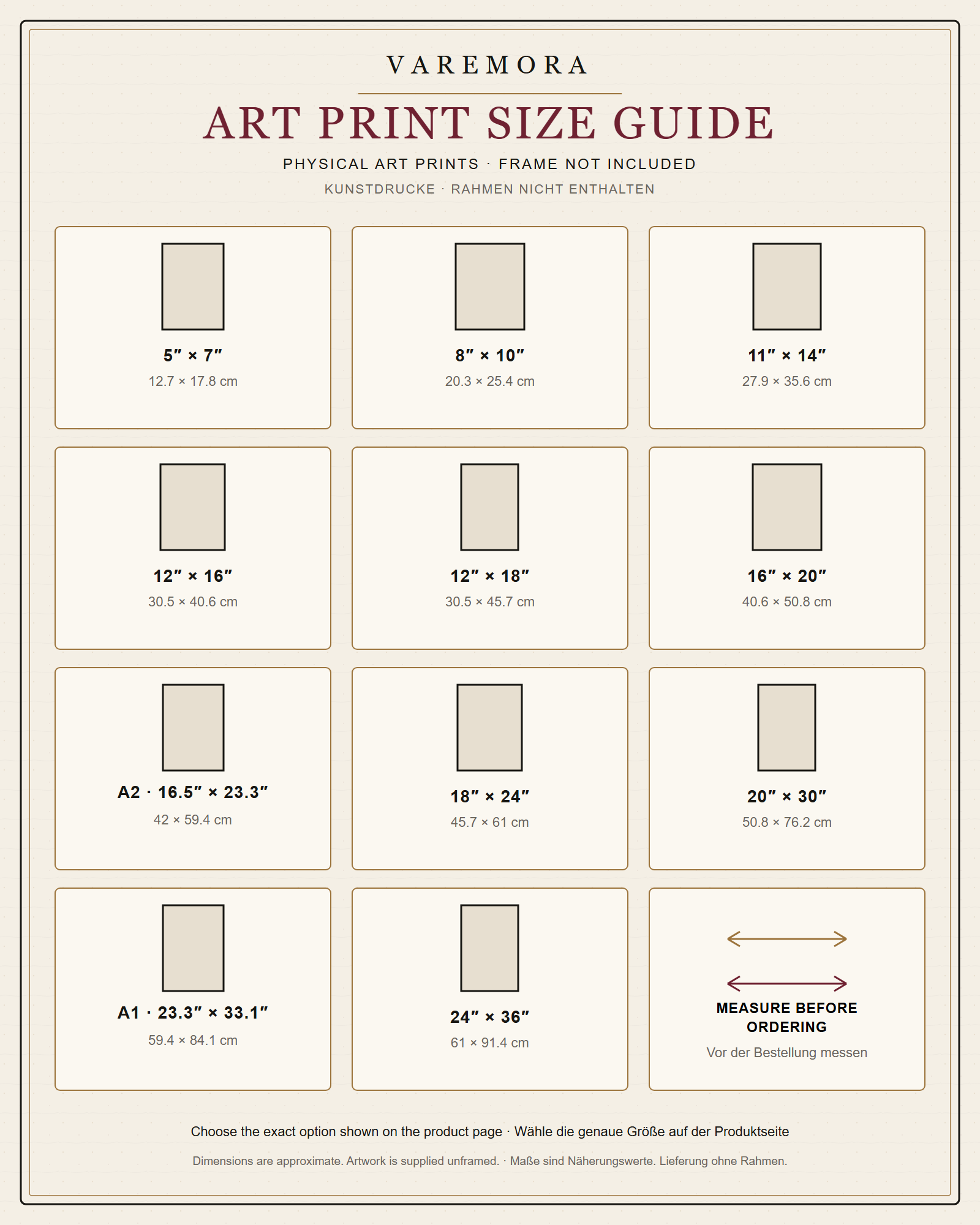Click the 24″ × 36″ print rectangle icon
The width and height of the screenshot is (980, 1225).
(x=490, y=948)
